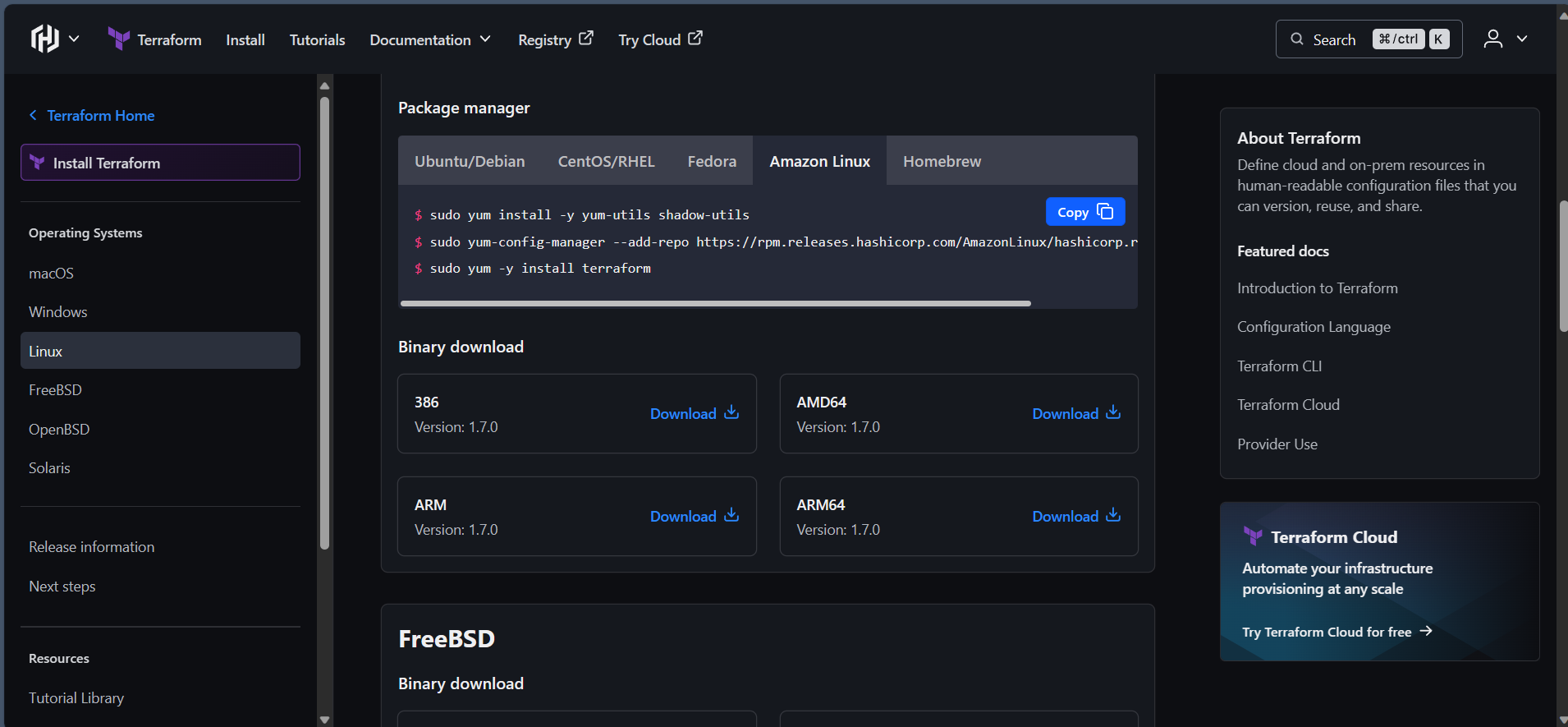This screenshot has height=727, width=1568.
Task: Click the copy icon in code block
Action: pyautogui.click(x=1105, y=212)
